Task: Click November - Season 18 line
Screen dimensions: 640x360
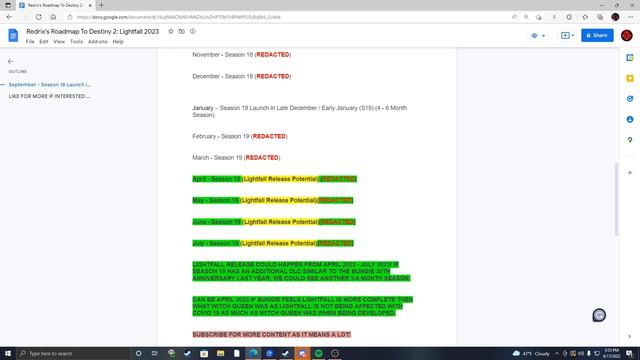Action: [x=242, y=55]
